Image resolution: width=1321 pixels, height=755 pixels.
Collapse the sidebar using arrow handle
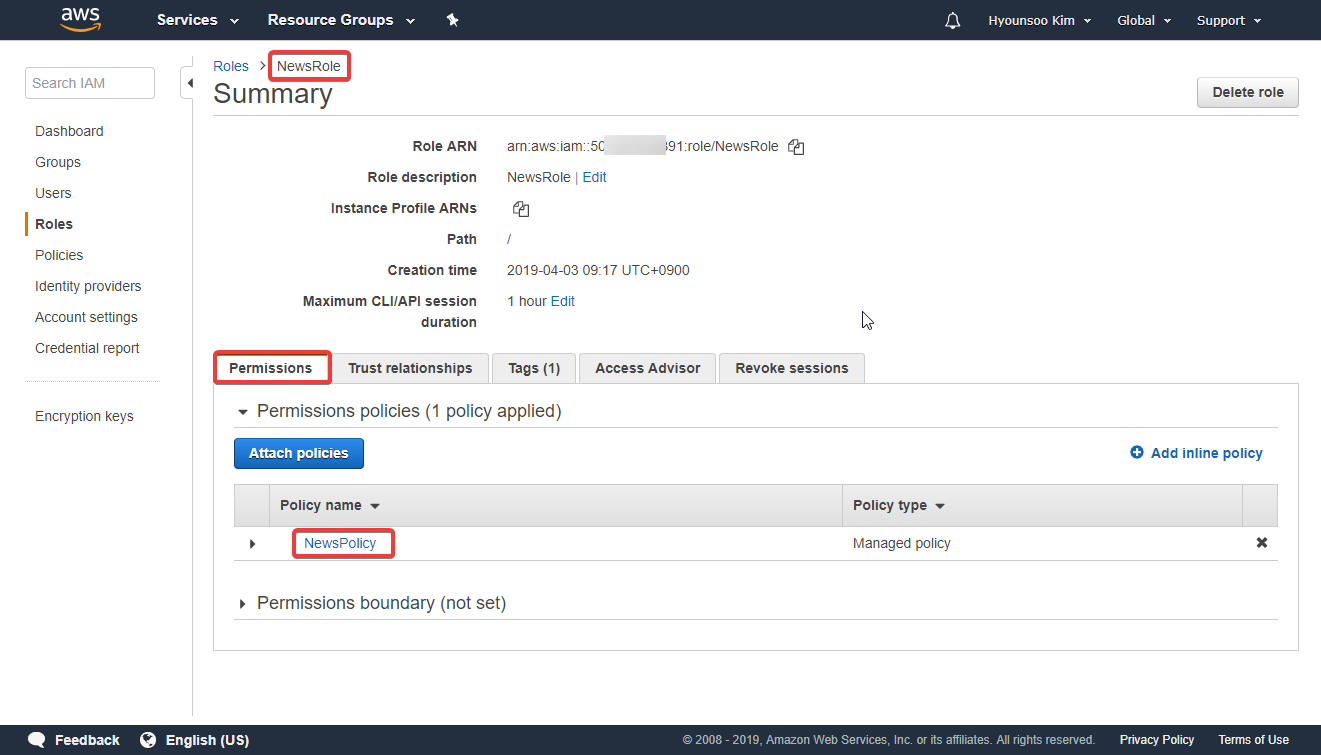coord(188,83)
